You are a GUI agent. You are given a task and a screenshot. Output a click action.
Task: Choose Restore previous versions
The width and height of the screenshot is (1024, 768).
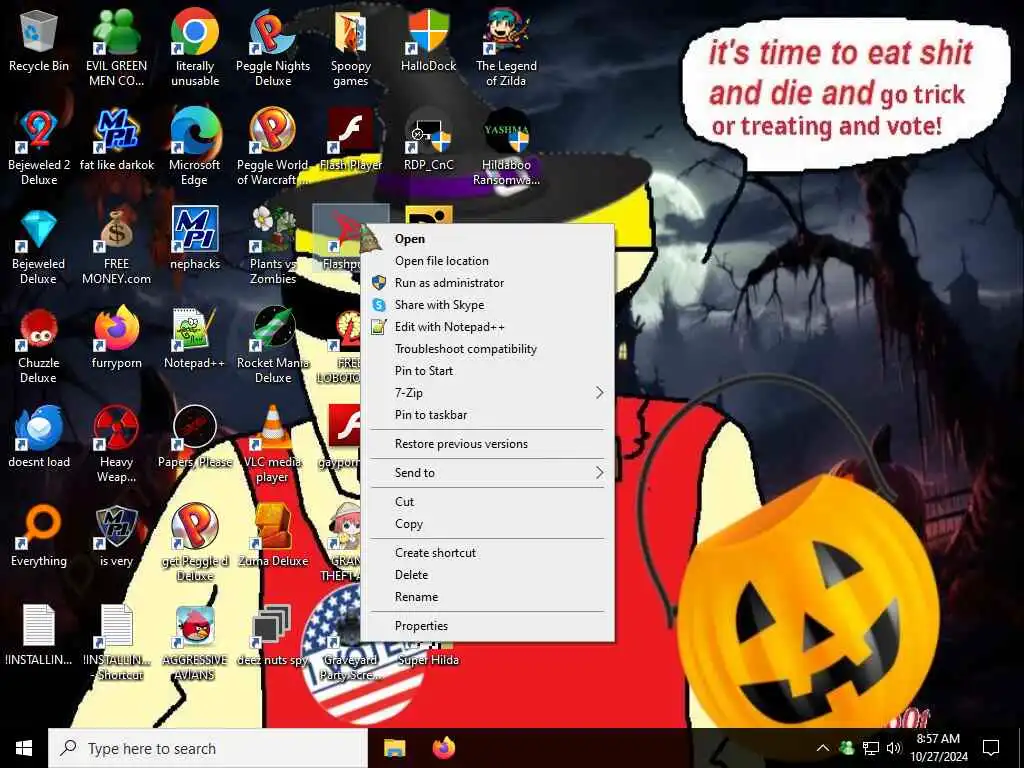coord(487,444)
